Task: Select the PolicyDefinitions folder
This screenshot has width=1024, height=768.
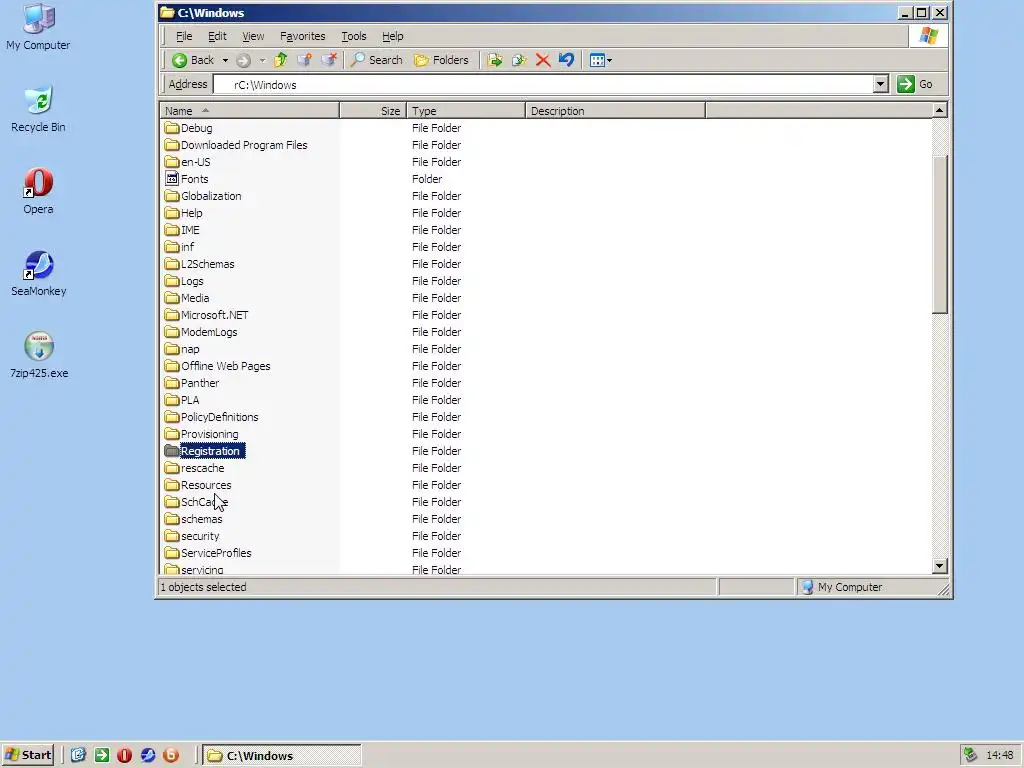Action: click(x=212, y=417)
